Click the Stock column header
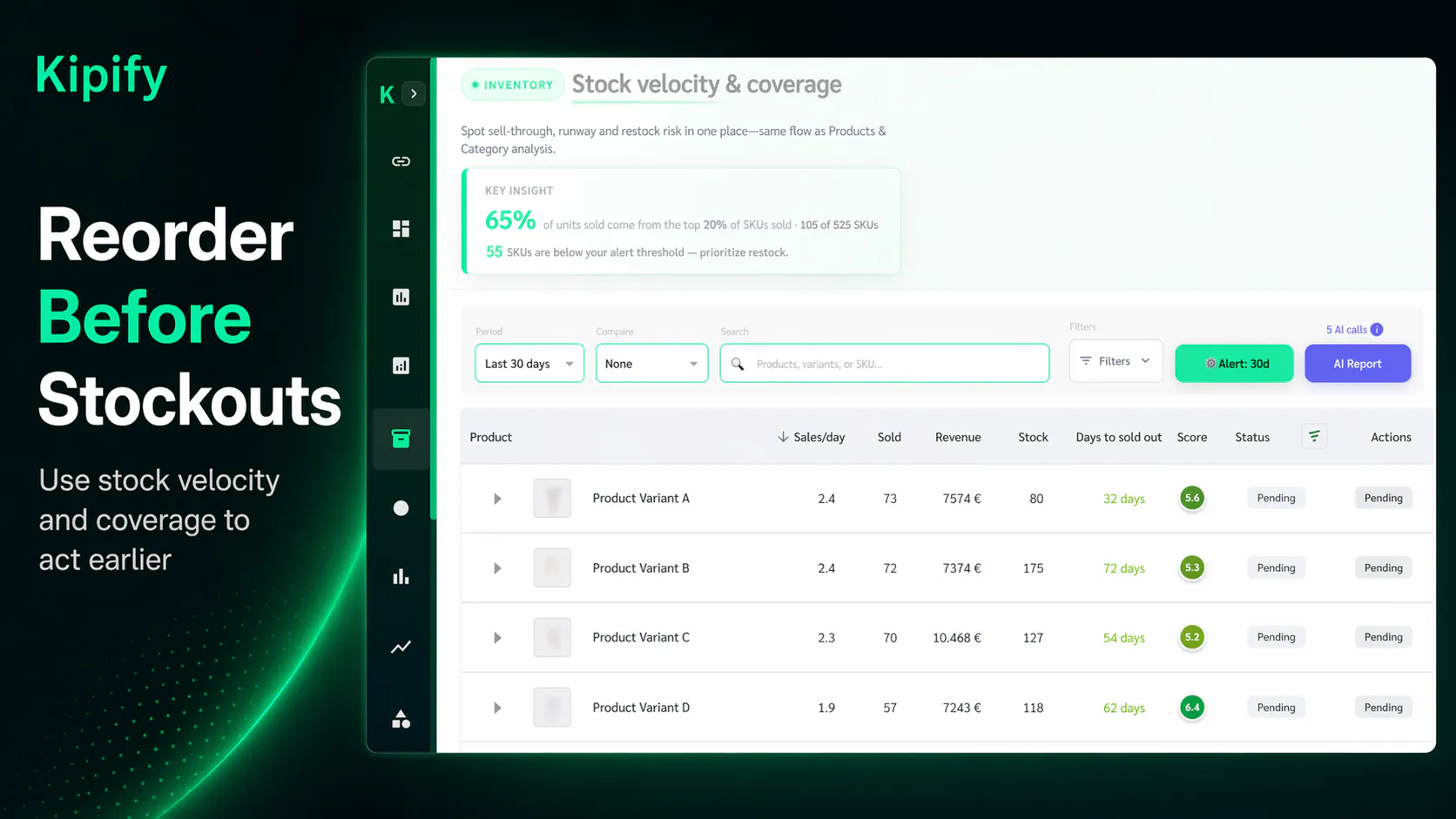Image resolution: width=1456 pixels, height=819 pixels. pos(1033,437)
